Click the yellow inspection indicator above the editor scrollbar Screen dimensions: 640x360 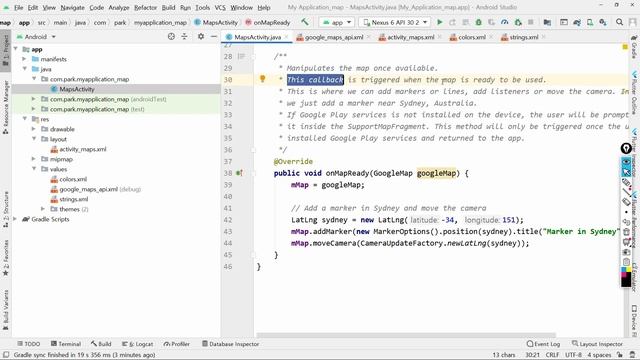pos(625,47)
